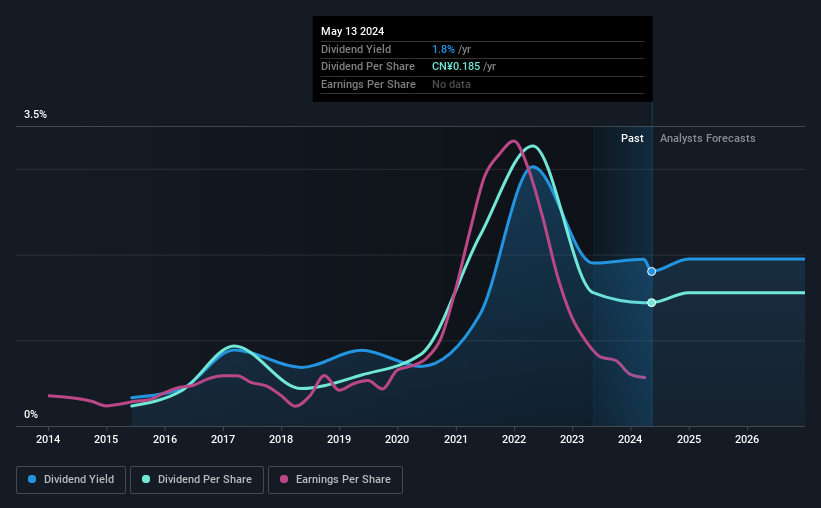The height and width of the screenshot is (508, 821).
Task: Click the tooltip Earnings Per Share row label
Action: 368,84
